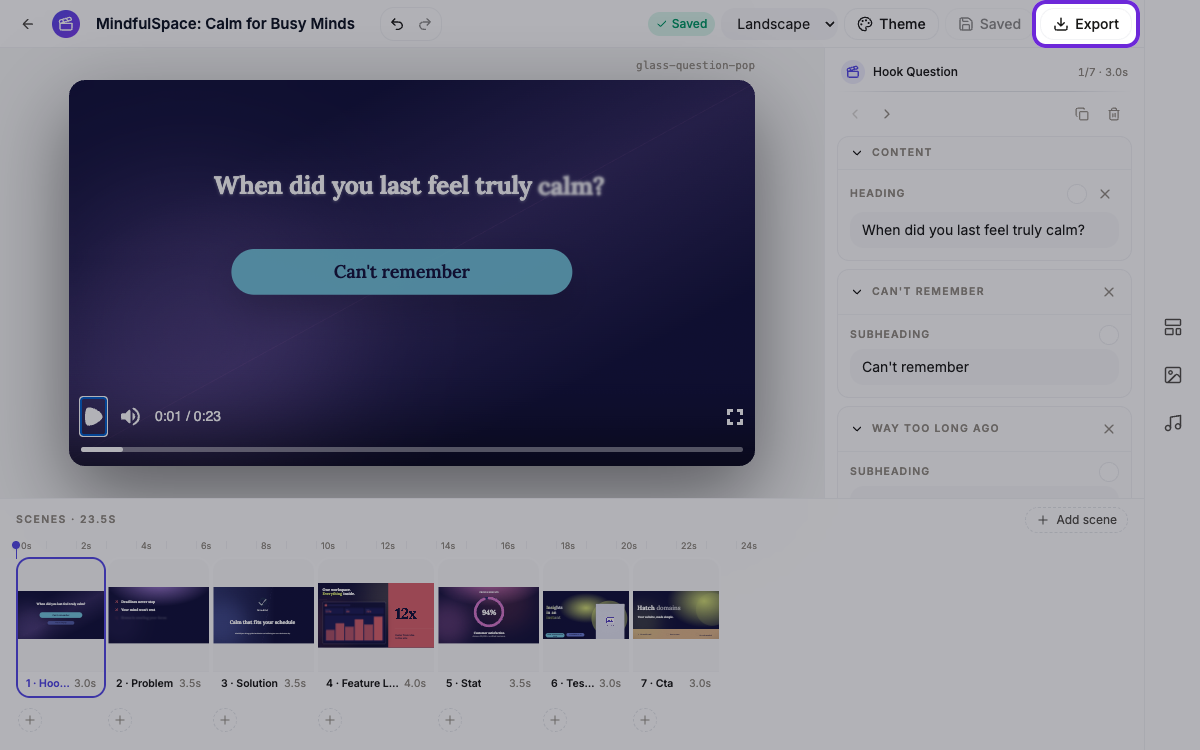This screenshot has width=1200, height=750.
Task: Open the Landscape orientation dropdown
Action: point(780,24)
